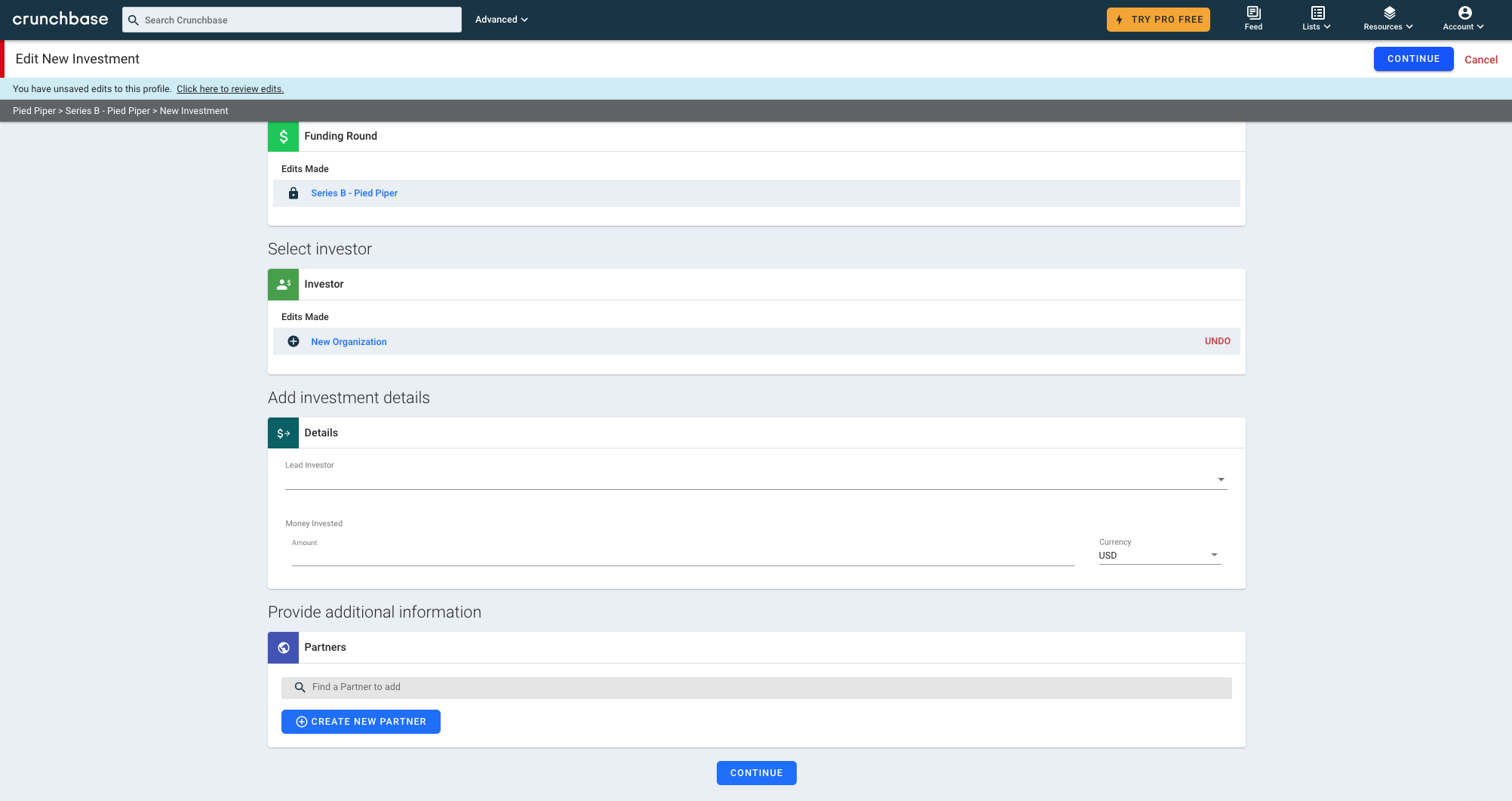Click CREATE NEW PARTNER button
1512x801 pixels.
[x=361, y=722]
